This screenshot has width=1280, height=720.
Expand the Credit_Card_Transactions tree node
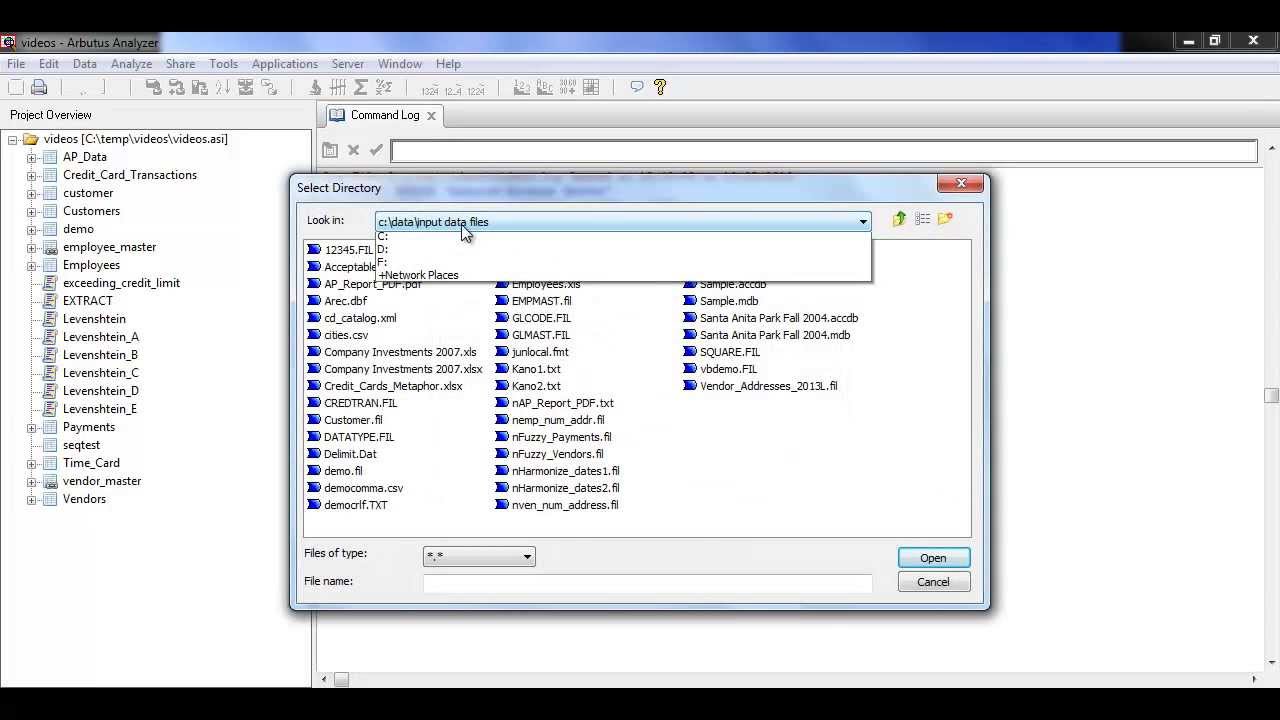pos(31,175)
